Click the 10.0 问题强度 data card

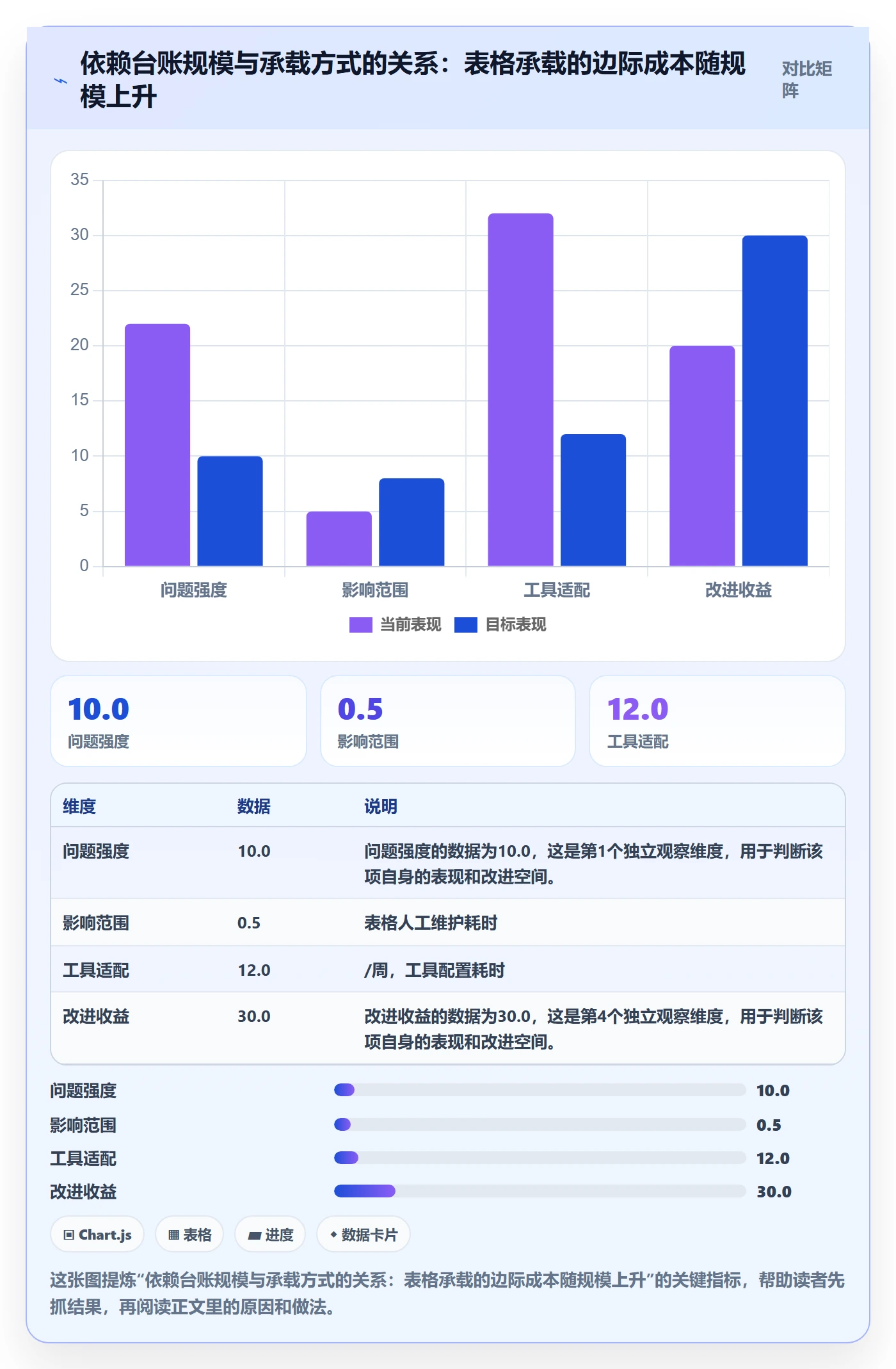coord(179,721)
